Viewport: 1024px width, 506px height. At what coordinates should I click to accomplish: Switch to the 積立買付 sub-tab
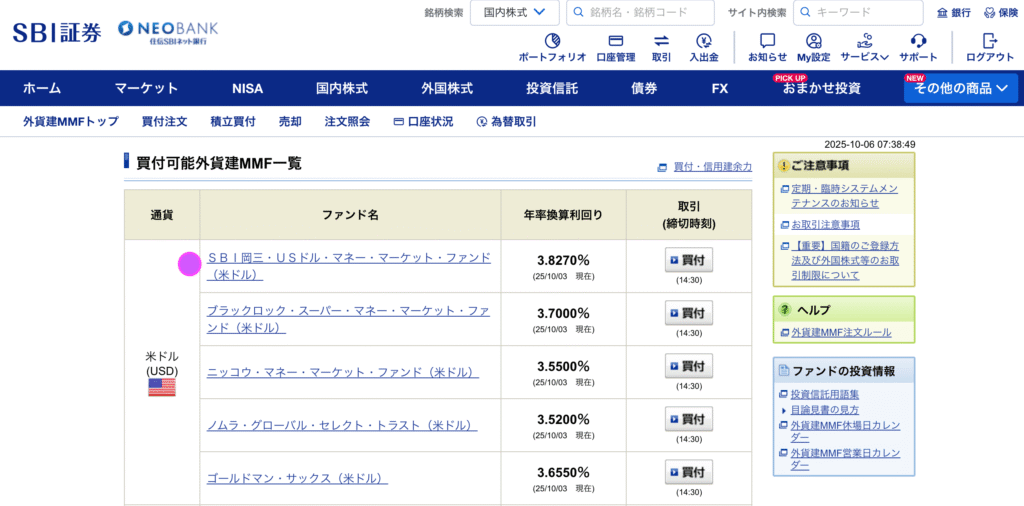tap(232, 121)
